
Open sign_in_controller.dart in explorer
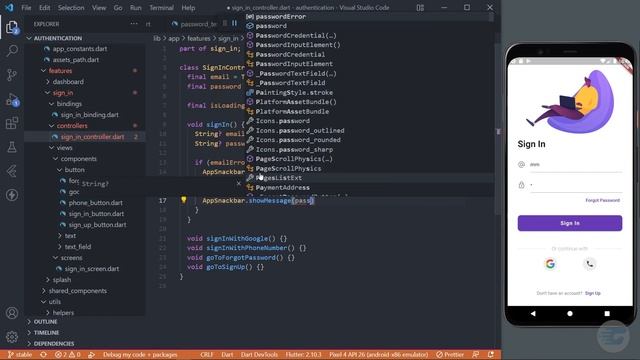(x=92, y=137)
